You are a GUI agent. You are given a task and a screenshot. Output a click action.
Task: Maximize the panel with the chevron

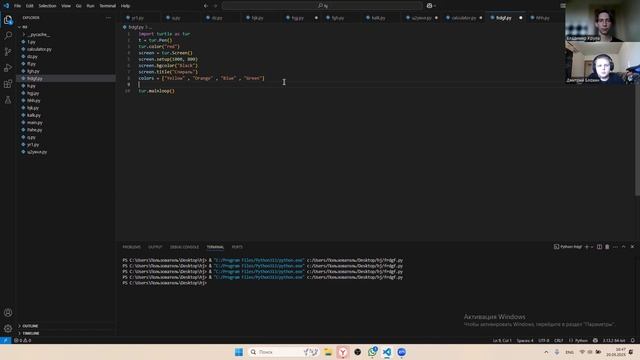pos(624,247)
